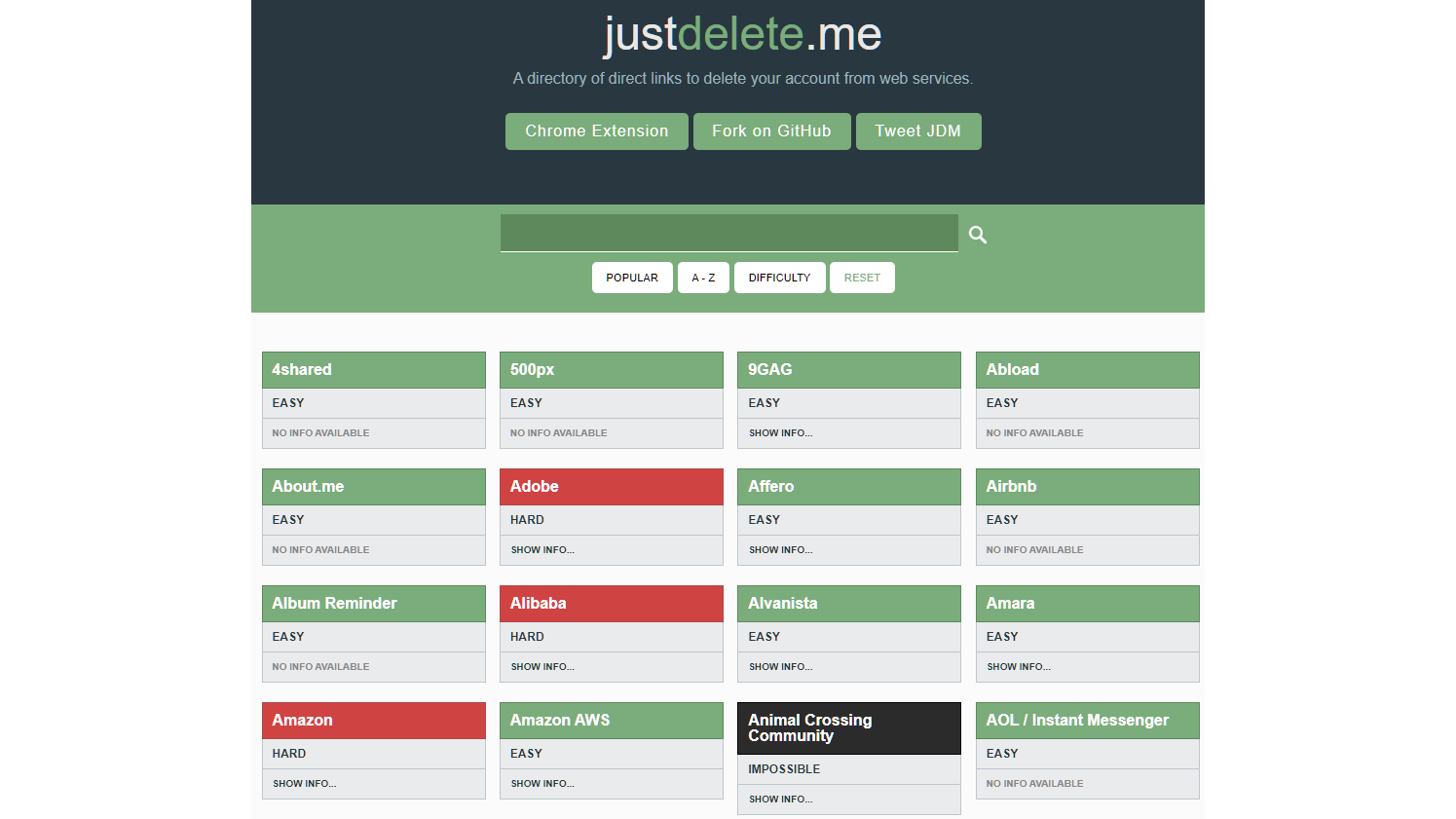This screenshot has width=1456, height=819.
Task: Sort services by Difficulty
Action: [x=779, y=278]
